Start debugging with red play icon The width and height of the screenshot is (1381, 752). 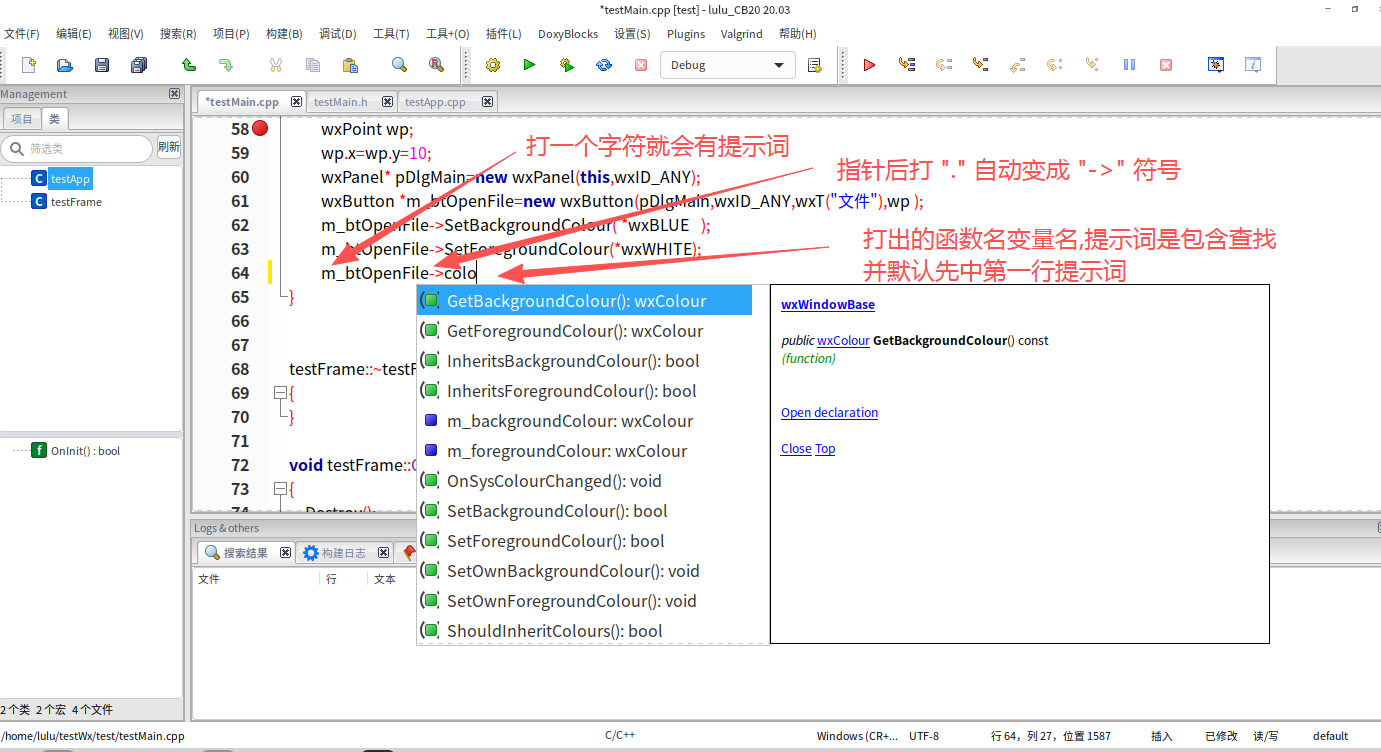(x=869, y=65)
